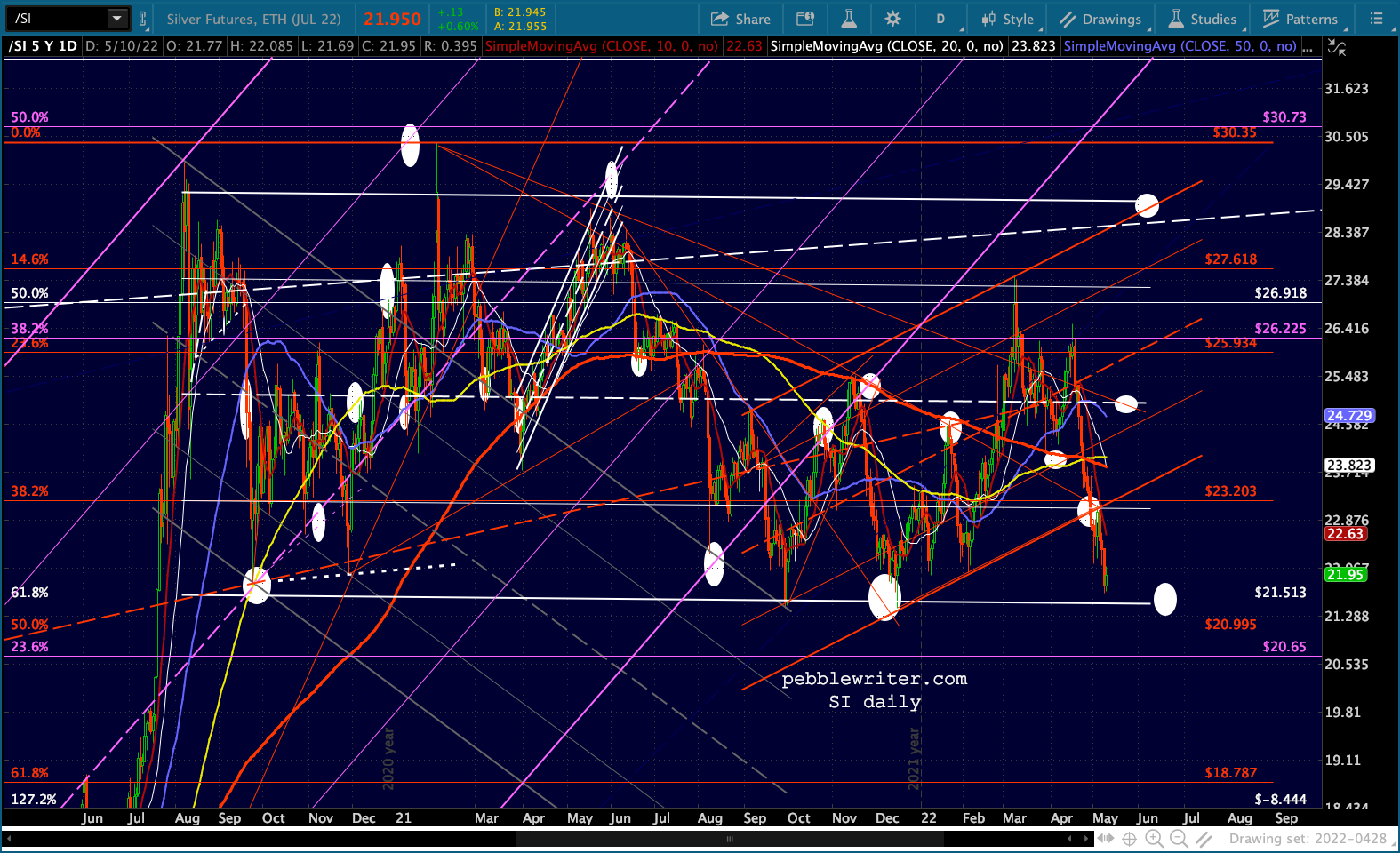Open chart settings gear icon
1400x853 pixels.
(x=893, y=19)
